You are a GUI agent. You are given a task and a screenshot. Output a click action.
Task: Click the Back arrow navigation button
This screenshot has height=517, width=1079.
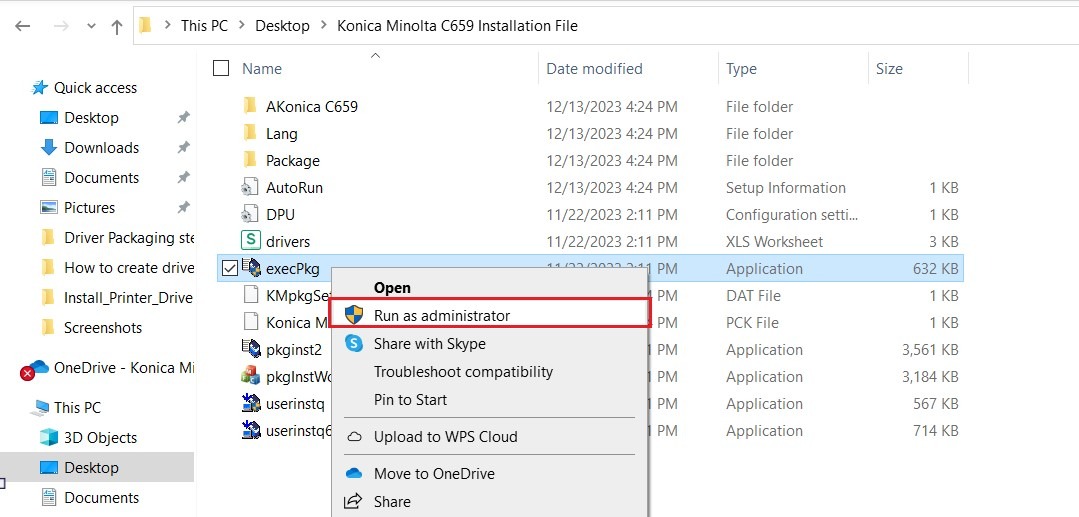[23, 27]
